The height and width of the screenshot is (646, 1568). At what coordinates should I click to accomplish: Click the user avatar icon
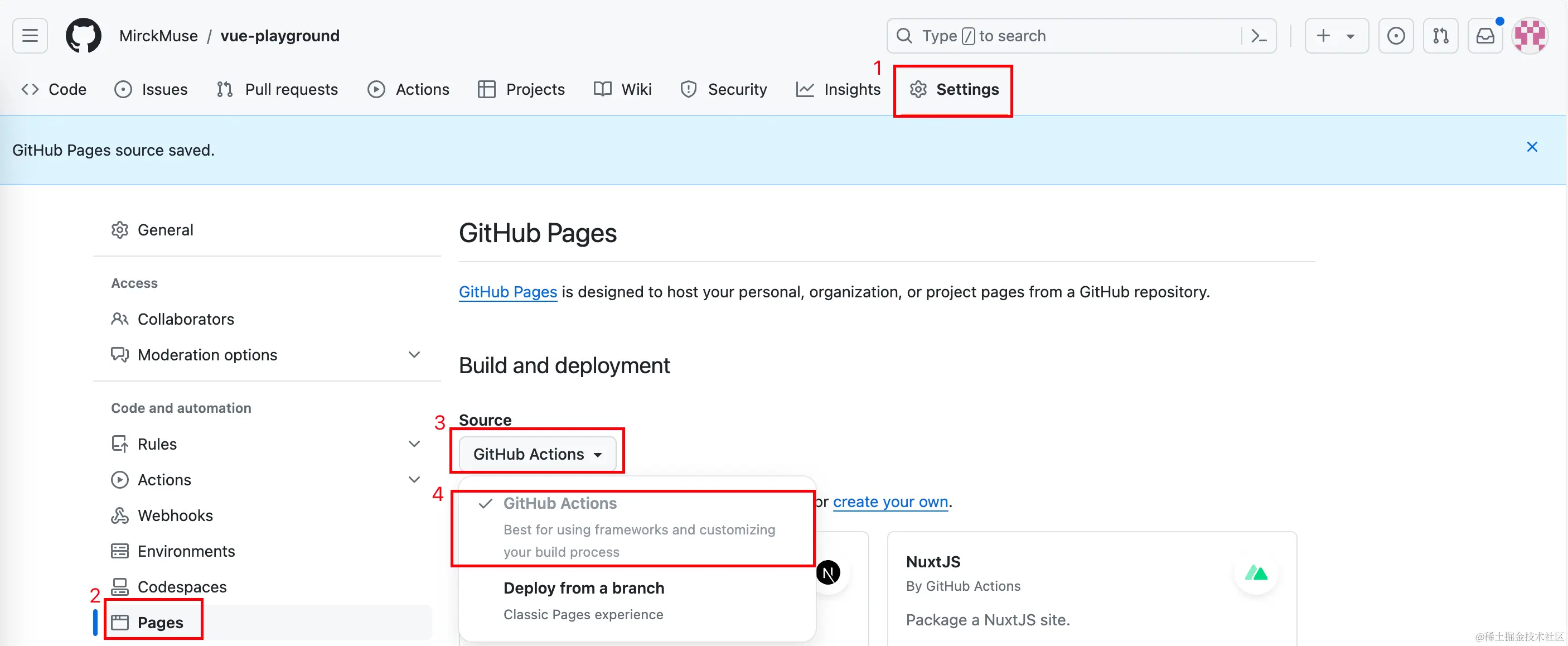point(1530,36)
